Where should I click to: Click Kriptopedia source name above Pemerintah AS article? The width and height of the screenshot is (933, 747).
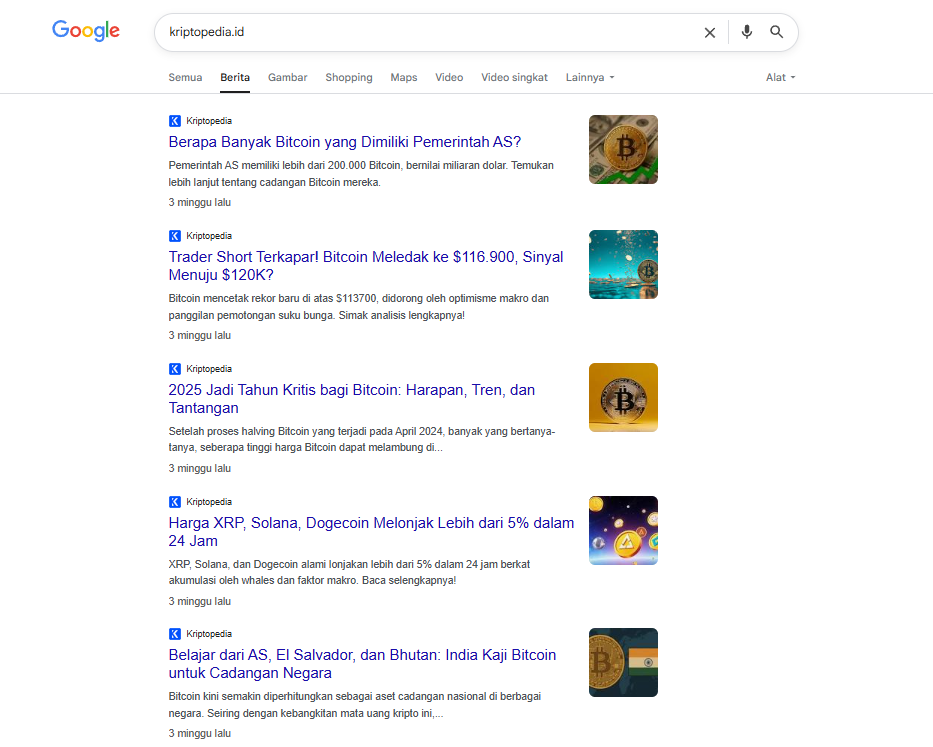tap(209, 121)
